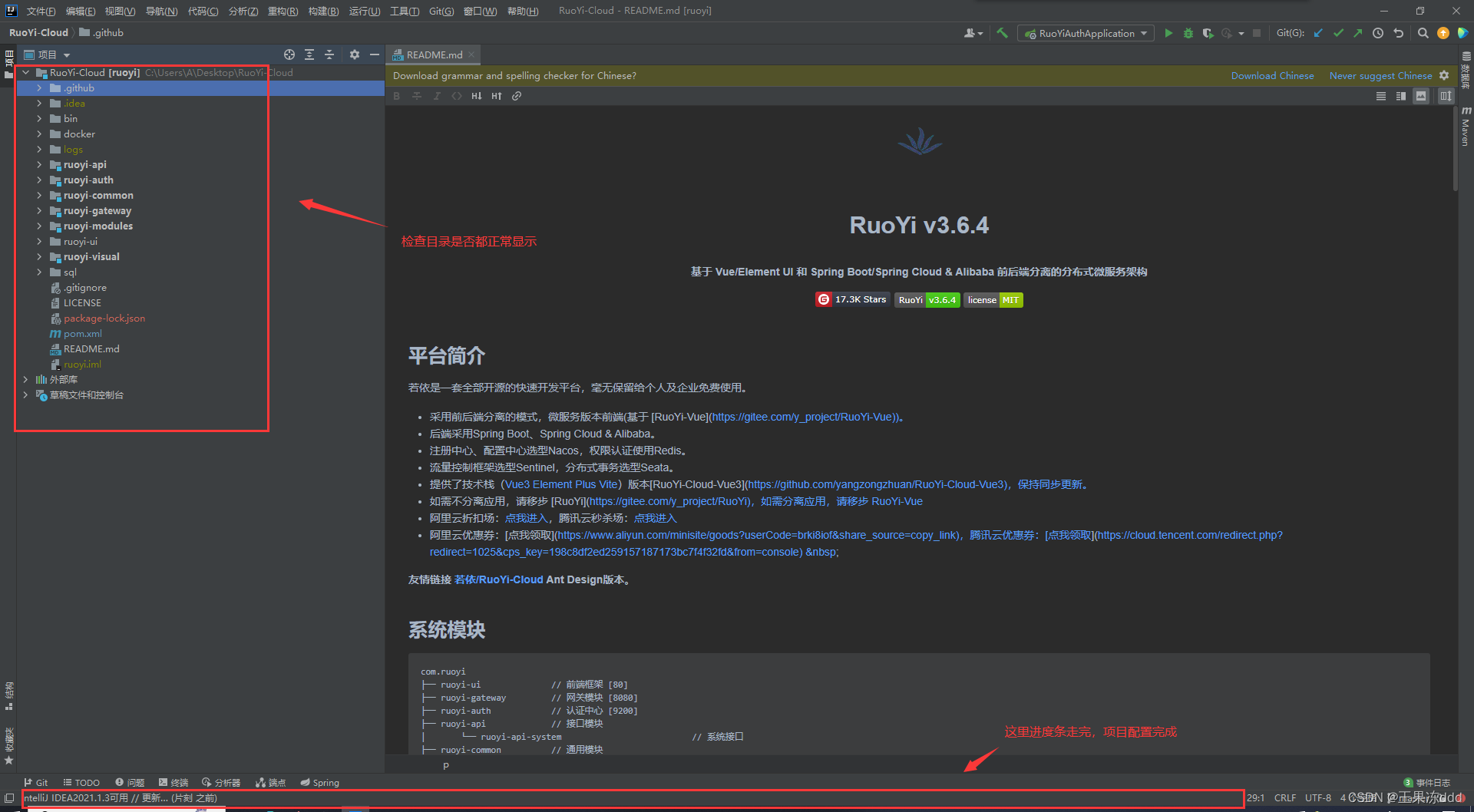Collapse the RuoYi-Cloud root node
Image resolution: width=1474 pixels, height=812 pixels.
click(x=25, y=73)
